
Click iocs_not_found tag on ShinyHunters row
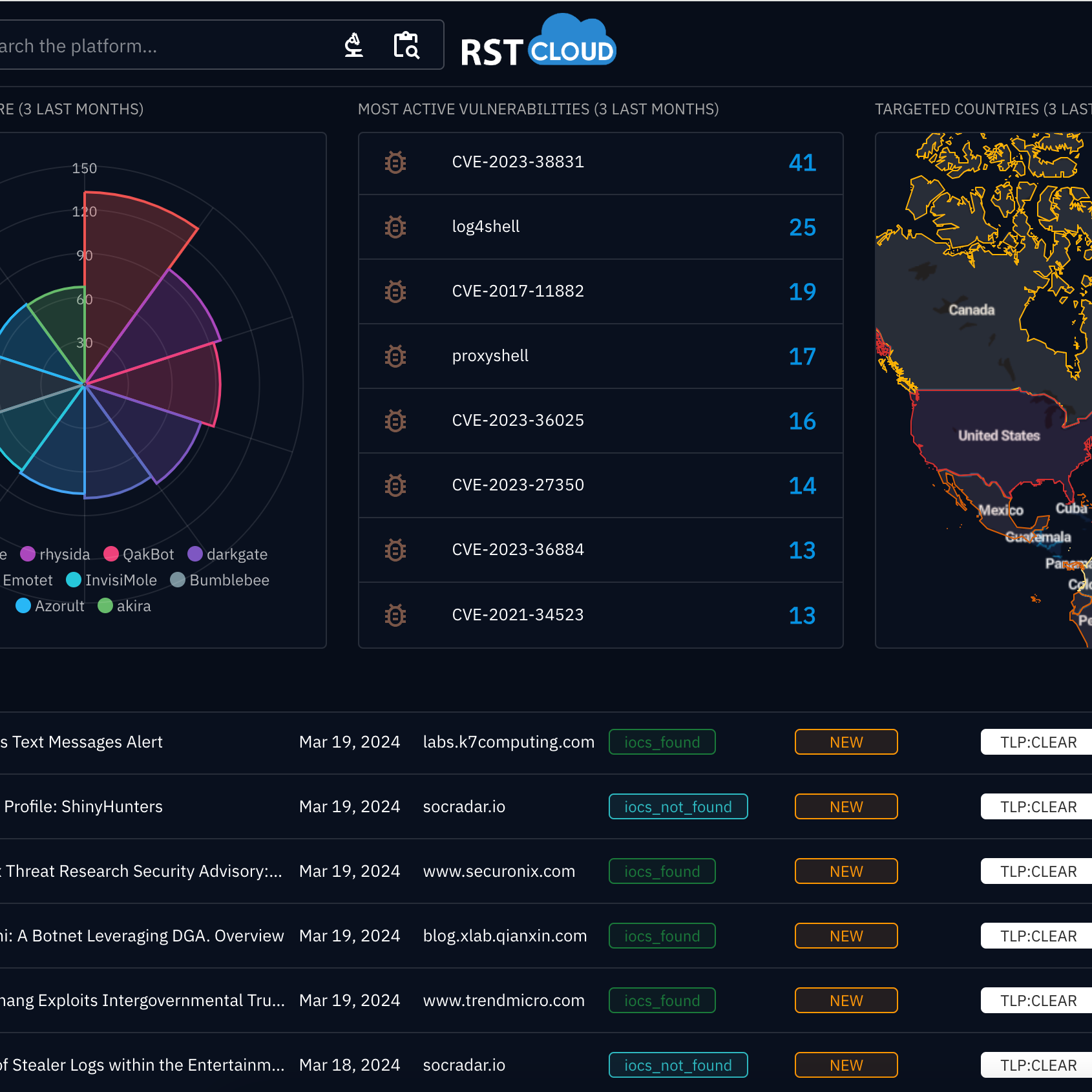pyautogui.click(x=678, y=806)
